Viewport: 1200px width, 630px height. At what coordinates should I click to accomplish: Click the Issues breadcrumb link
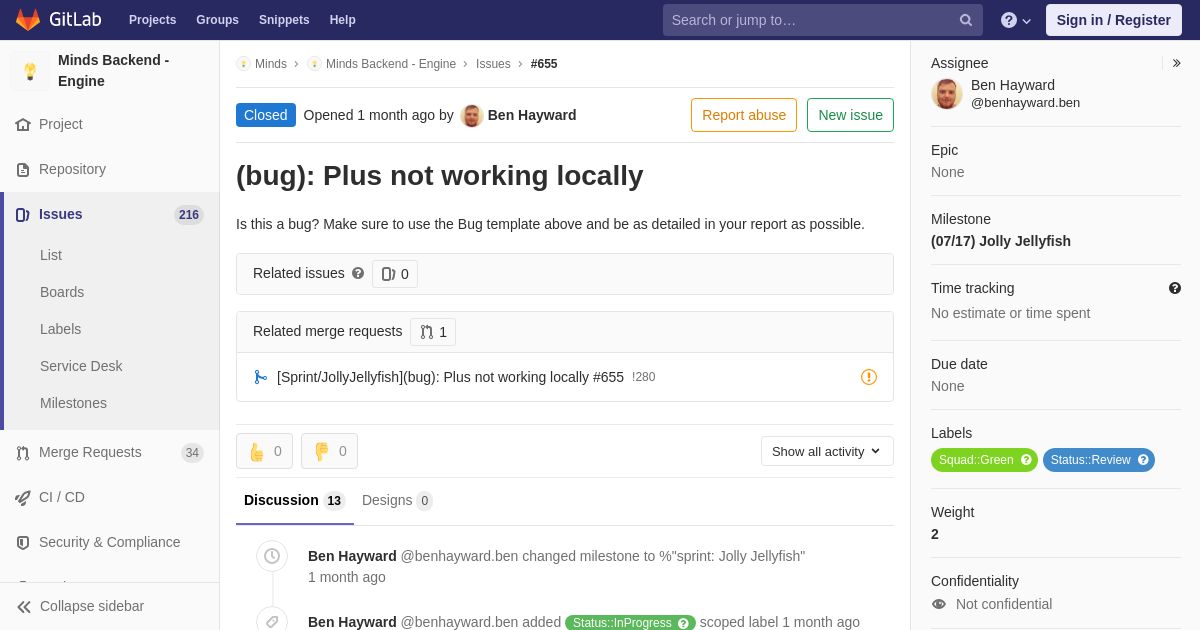[x=493, y=64]
